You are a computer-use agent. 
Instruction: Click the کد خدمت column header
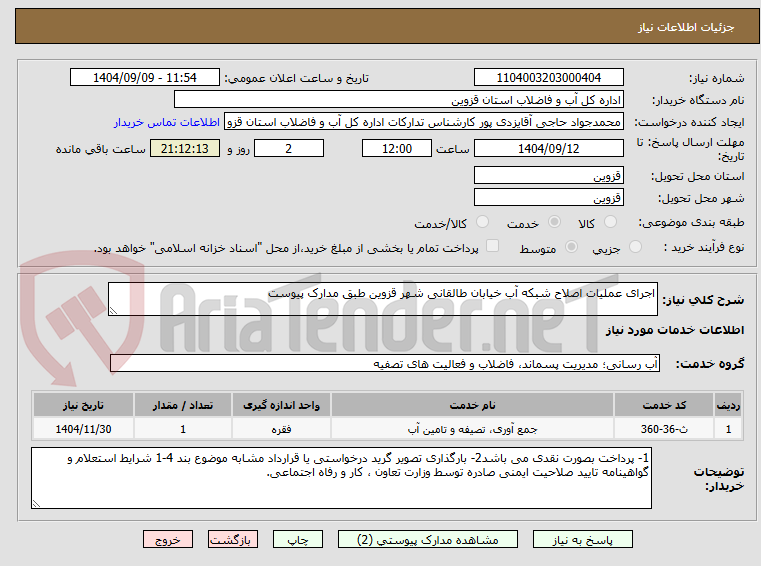pos(664,405)
